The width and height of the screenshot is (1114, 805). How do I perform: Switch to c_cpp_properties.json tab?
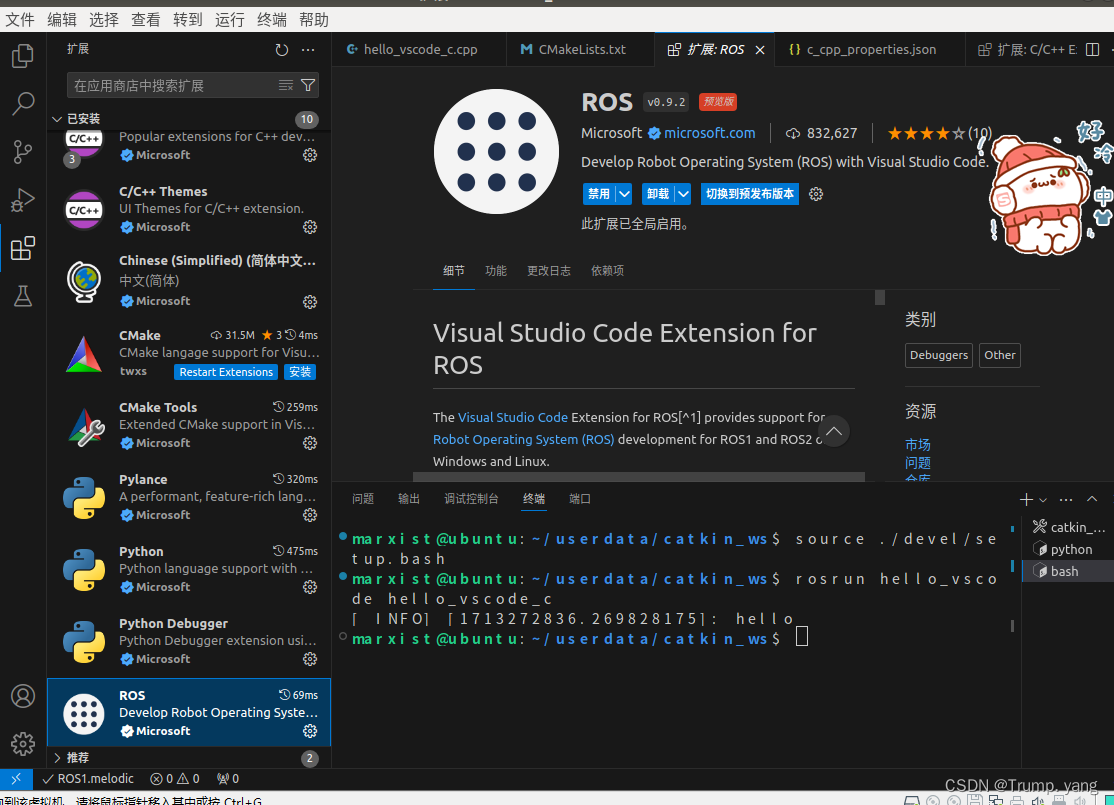(x=870, y=50)
